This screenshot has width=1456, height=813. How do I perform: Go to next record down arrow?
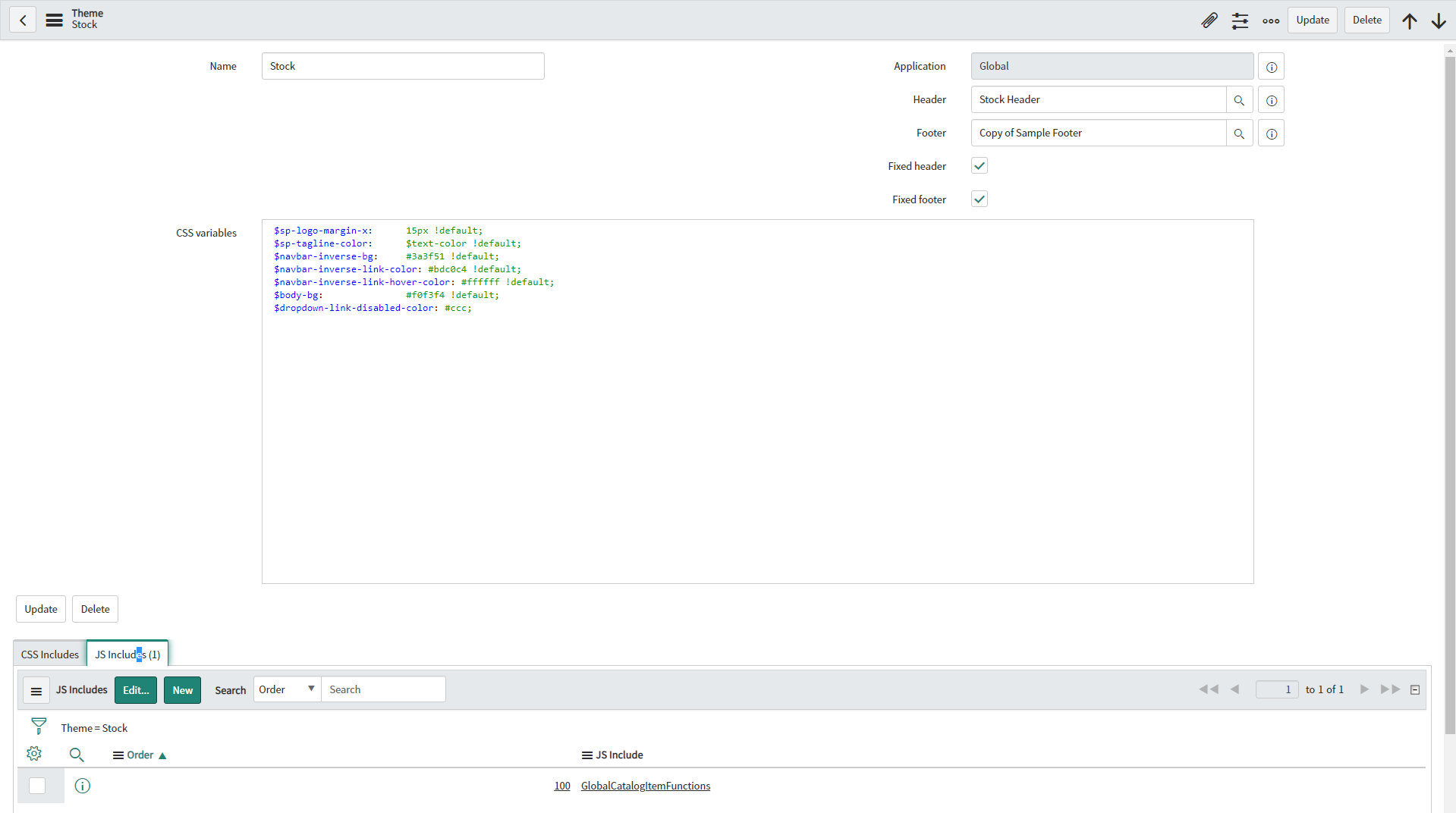1439,20
